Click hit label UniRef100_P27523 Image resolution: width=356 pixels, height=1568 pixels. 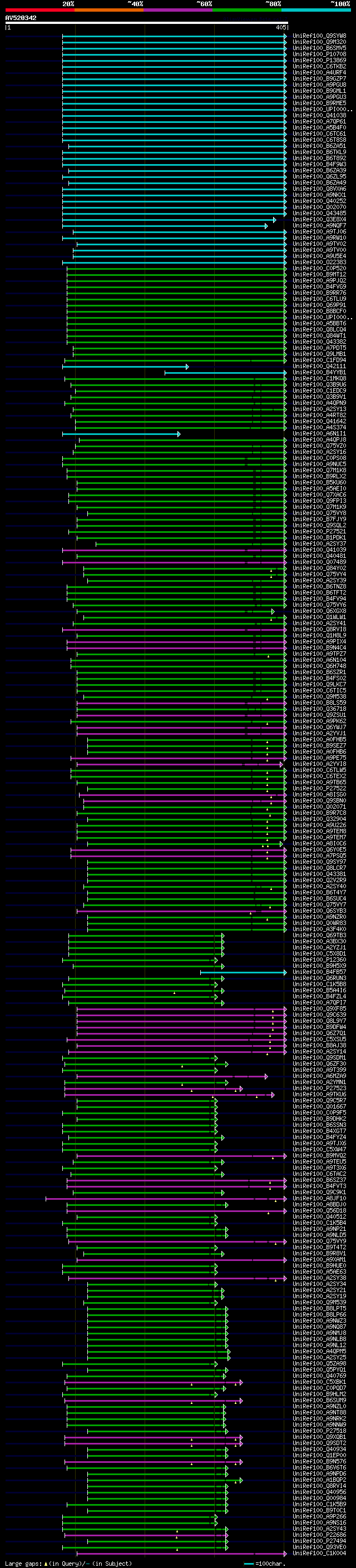319,1089
